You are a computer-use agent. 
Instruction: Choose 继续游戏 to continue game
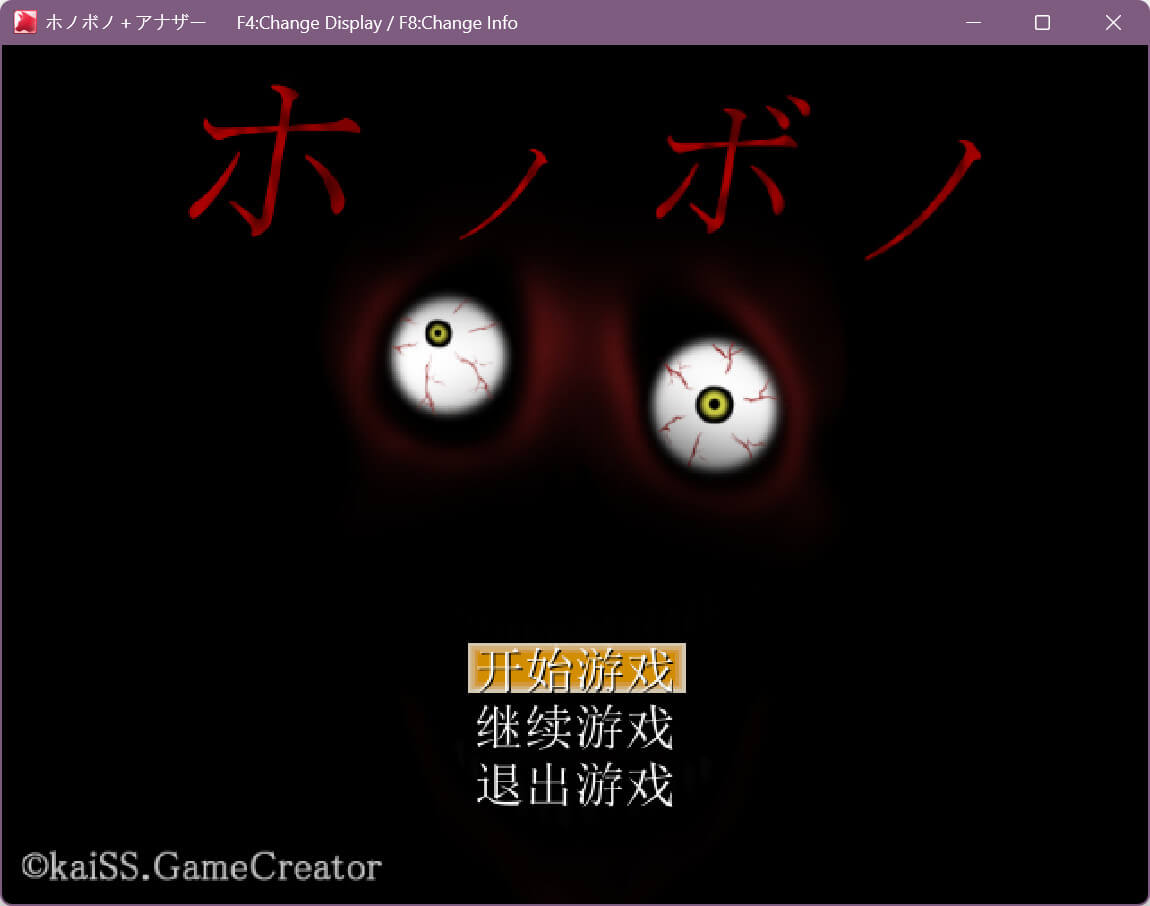(575, 727)
